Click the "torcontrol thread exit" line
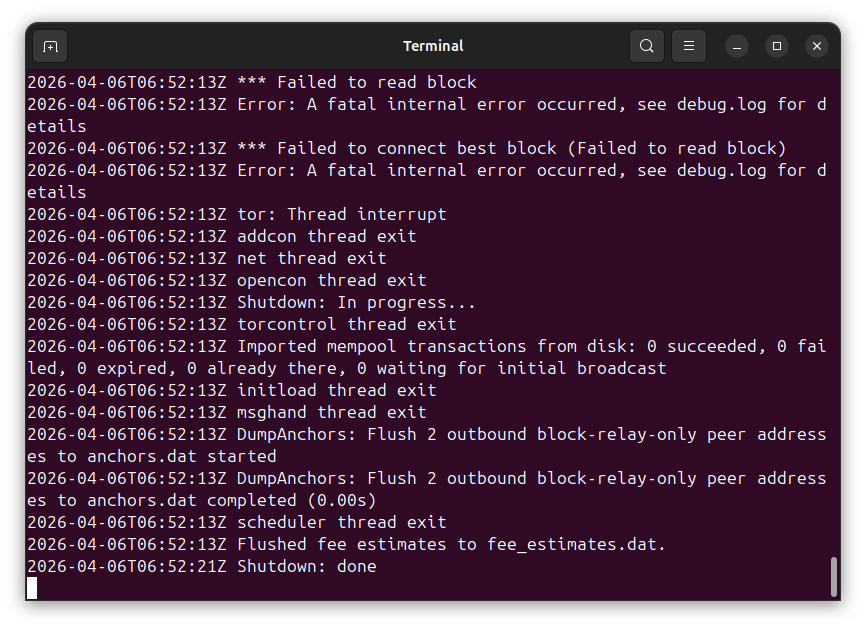The width and height of the screenshot is (866, 629). (346, 325)
